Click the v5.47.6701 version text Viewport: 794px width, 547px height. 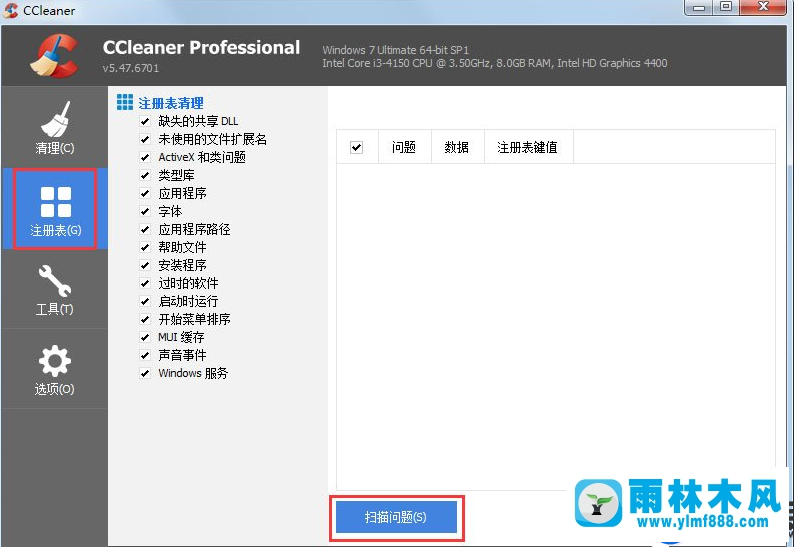pos(131,68)
